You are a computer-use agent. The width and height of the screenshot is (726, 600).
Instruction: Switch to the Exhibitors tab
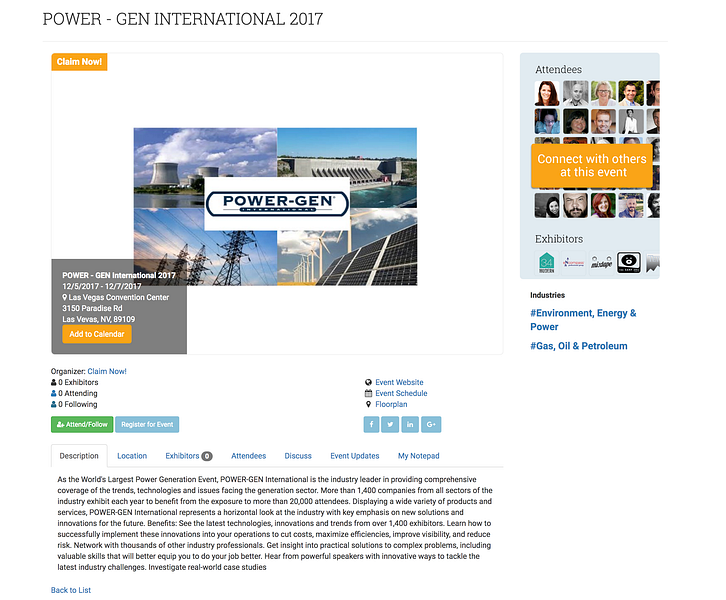click(x=188, y=456)
